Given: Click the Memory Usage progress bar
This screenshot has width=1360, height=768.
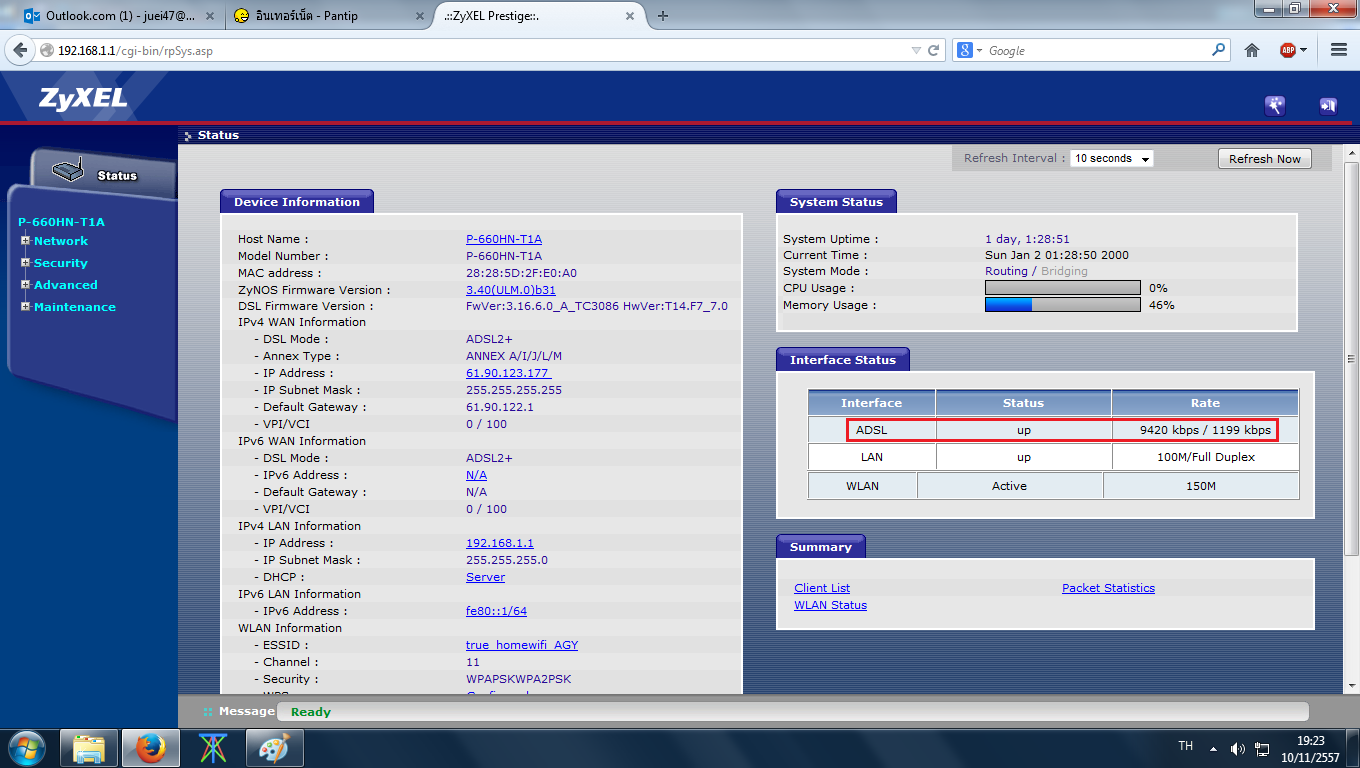Looking at the screenshot, I should (x=1062, y=305).
